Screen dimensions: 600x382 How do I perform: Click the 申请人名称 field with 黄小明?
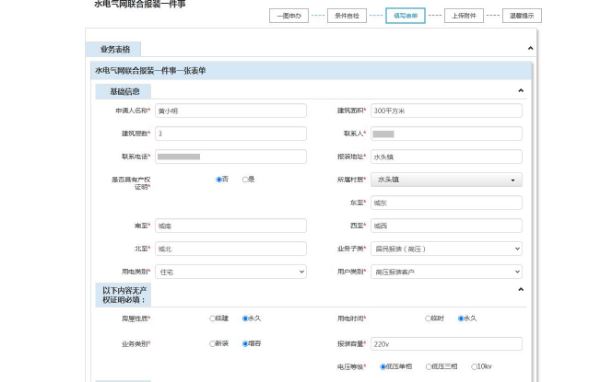pos(231,111)
